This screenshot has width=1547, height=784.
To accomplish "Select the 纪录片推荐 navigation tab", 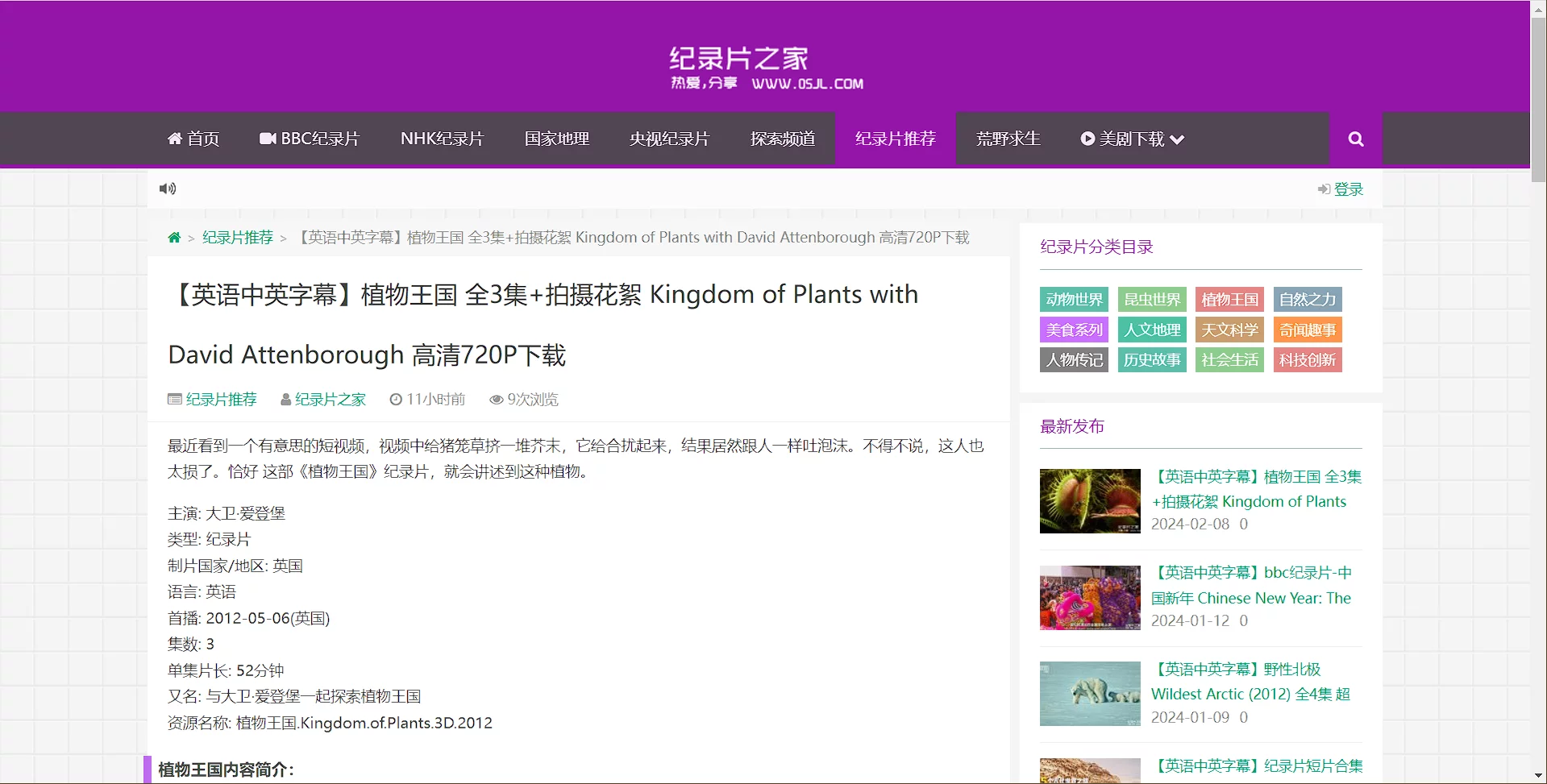I will pyautogui.click(x=895, y=139).
